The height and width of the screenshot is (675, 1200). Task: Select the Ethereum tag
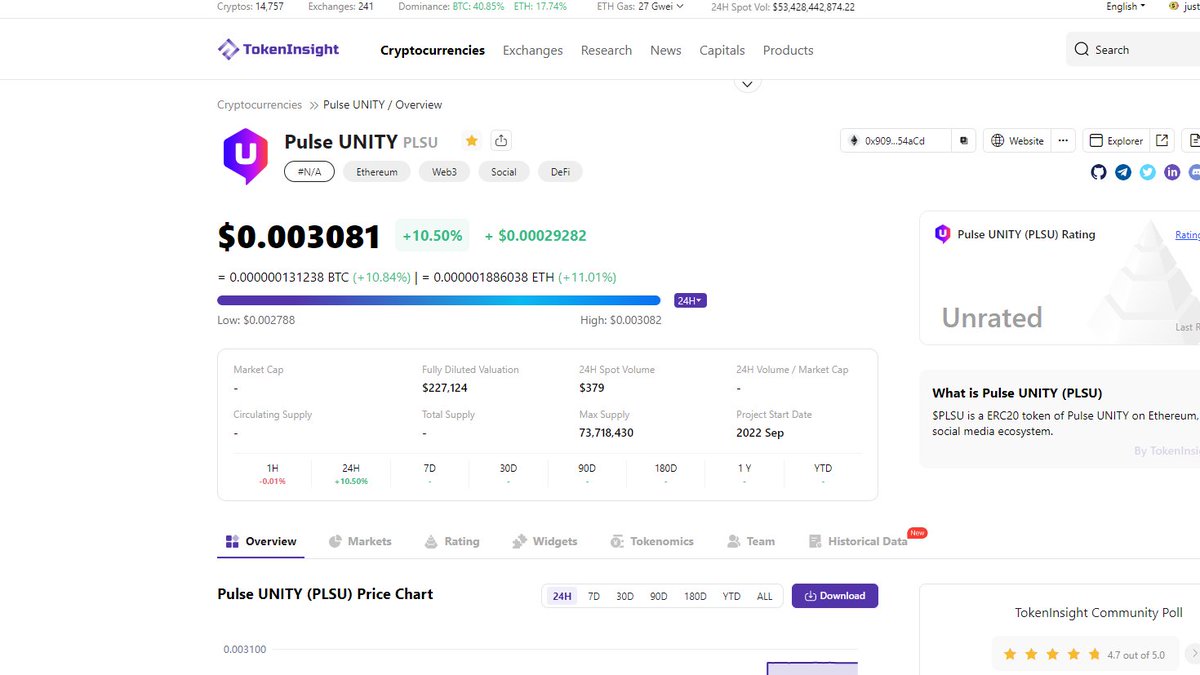[377, 172]
